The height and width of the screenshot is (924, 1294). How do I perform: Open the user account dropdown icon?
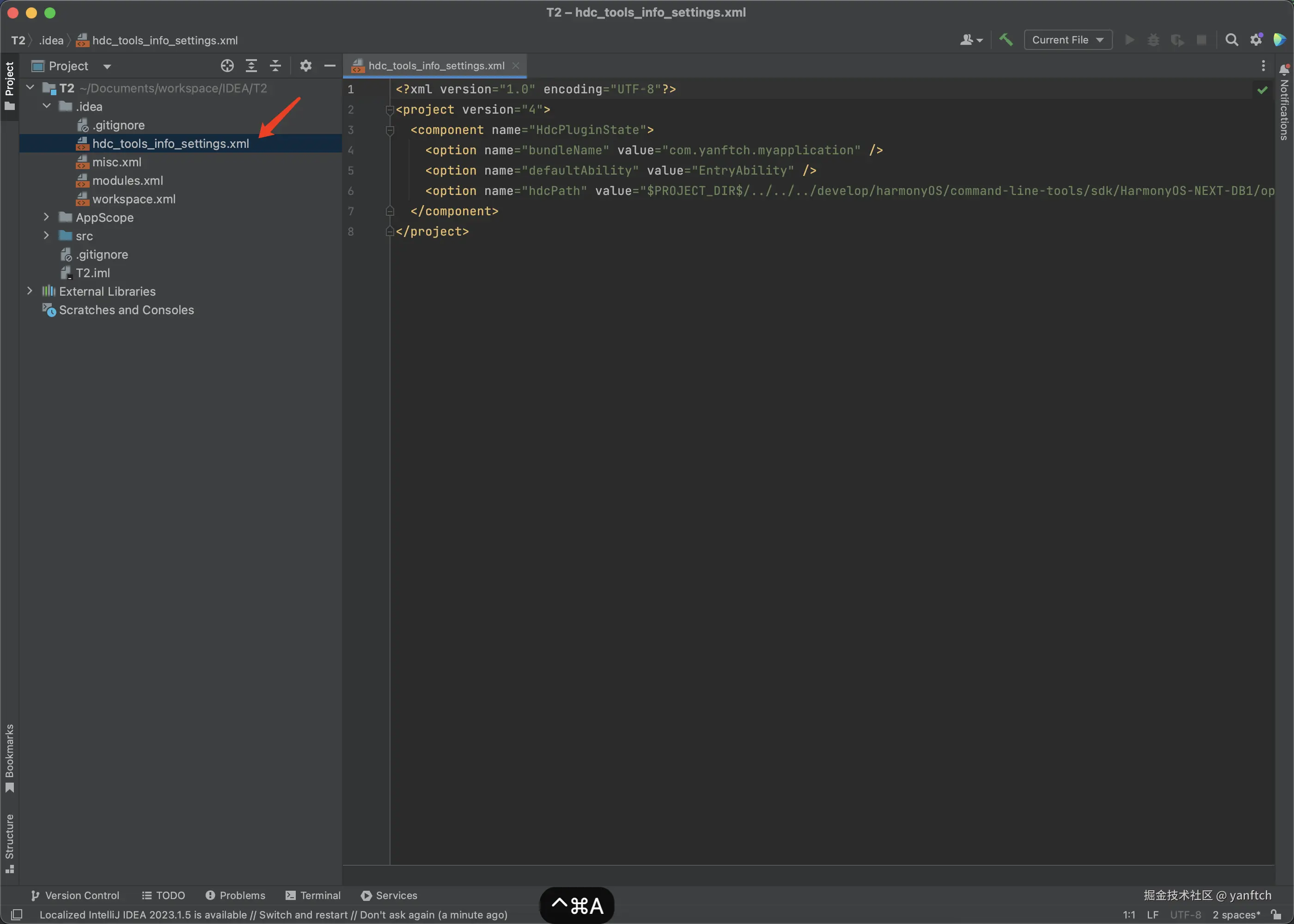(x=971, y=40)
